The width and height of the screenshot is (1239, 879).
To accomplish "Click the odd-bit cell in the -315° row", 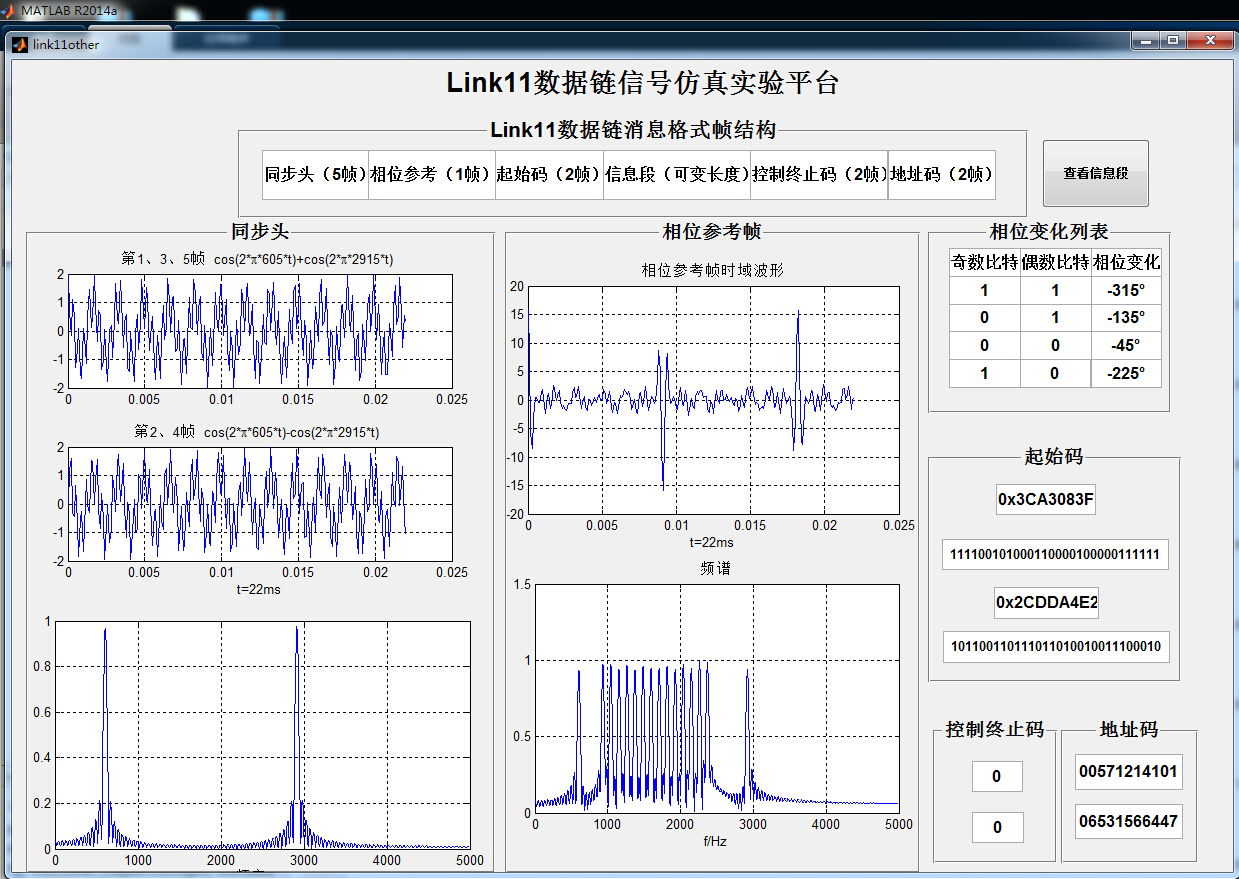I will 985,291.
